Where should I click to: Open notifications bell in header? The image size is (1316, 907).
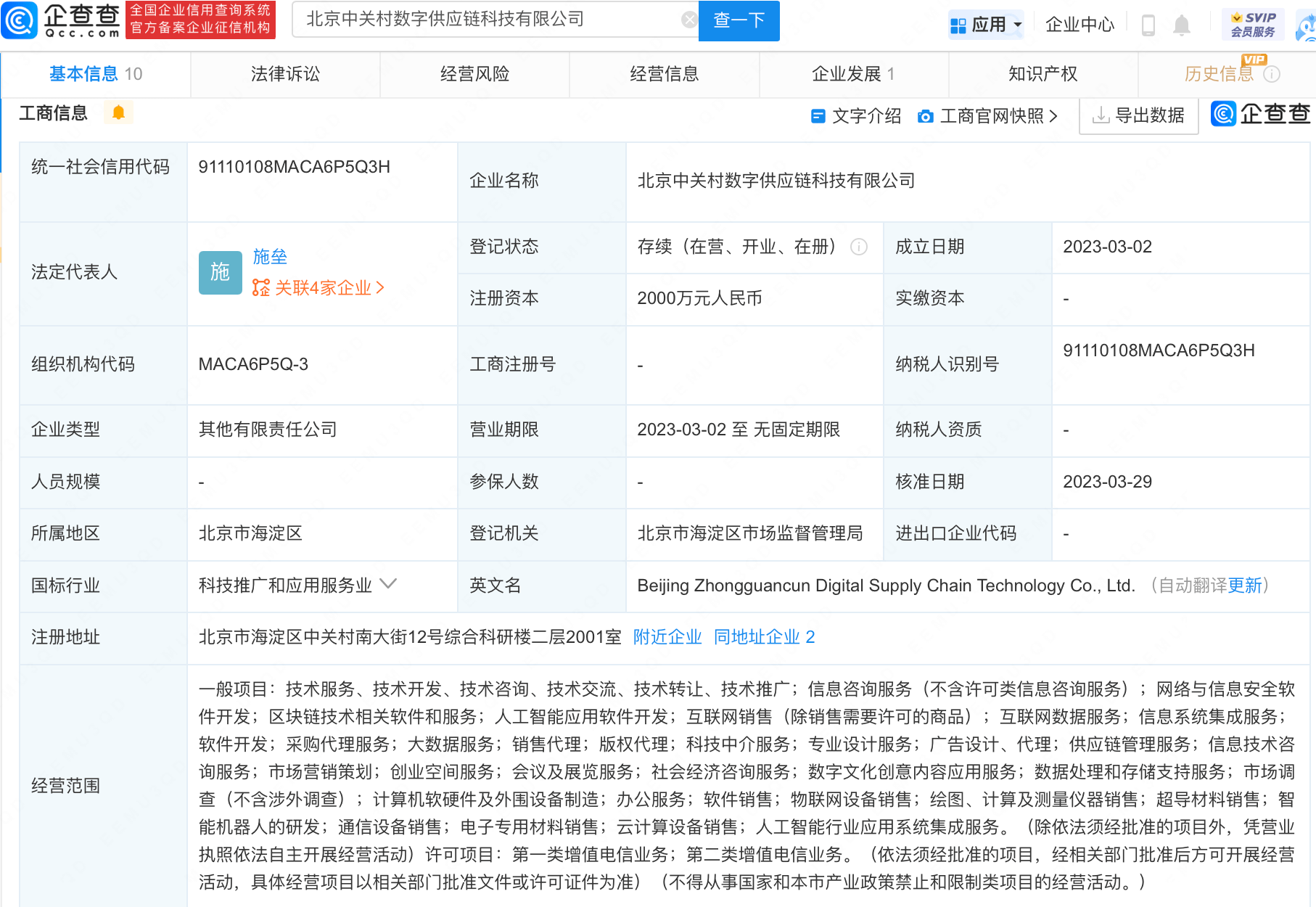pos(1182,25)
